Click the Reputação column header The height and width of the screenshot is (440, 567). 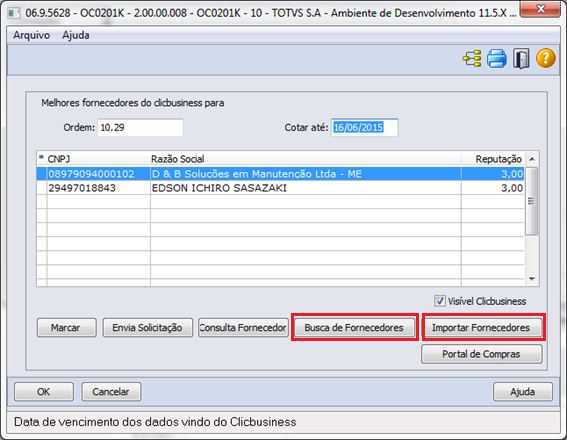[493, 159]
